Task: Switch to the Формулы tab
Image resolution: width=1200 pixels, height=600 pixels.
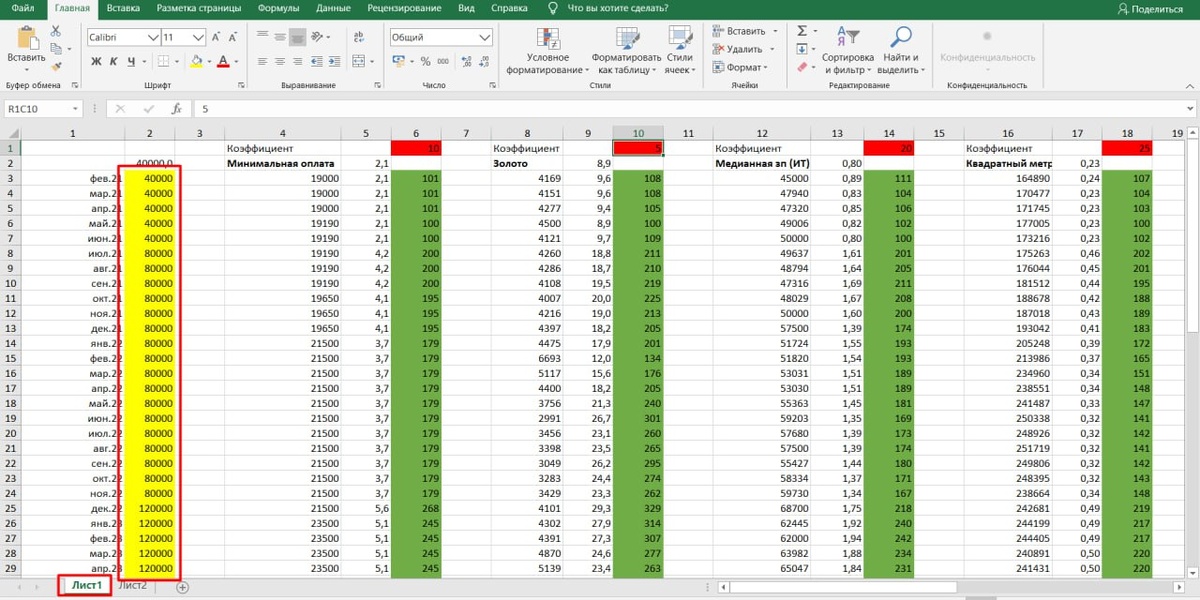Action: coord(278,8)
